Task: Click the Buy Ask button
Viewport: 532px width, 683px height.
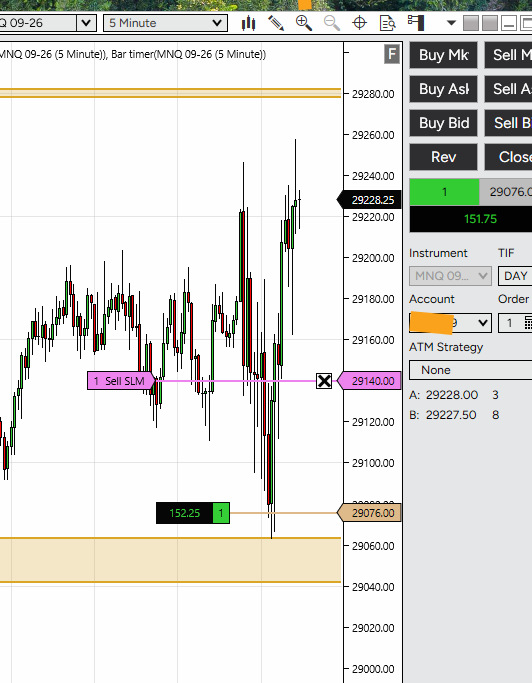Action: point(443,89)
